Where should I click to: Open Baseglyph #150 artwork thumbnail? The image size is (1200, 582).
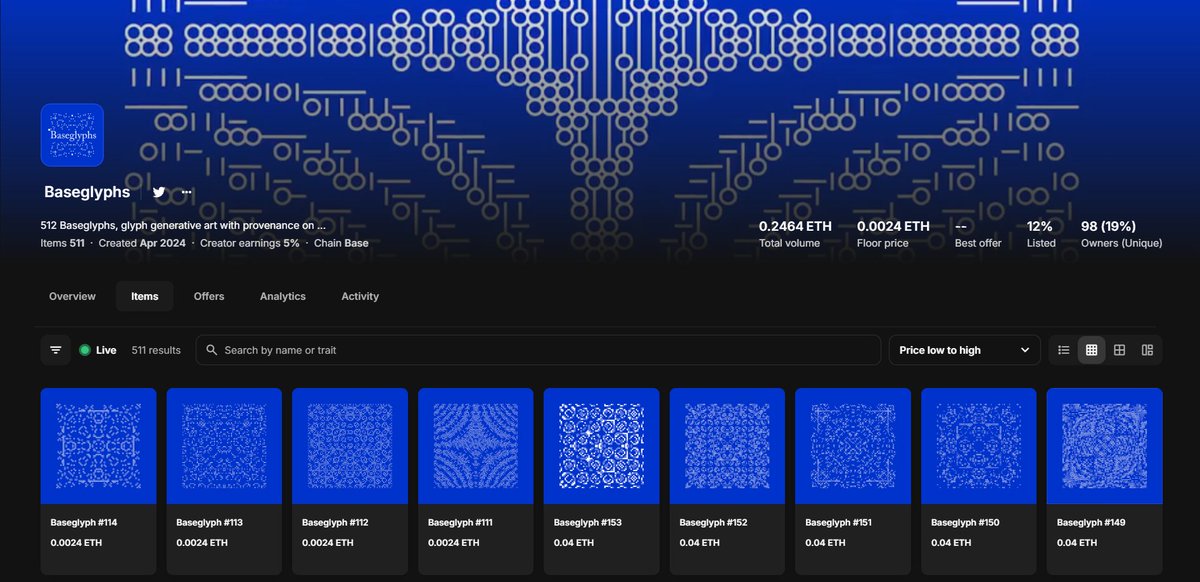pyautogui.click(x=979, y=446)
